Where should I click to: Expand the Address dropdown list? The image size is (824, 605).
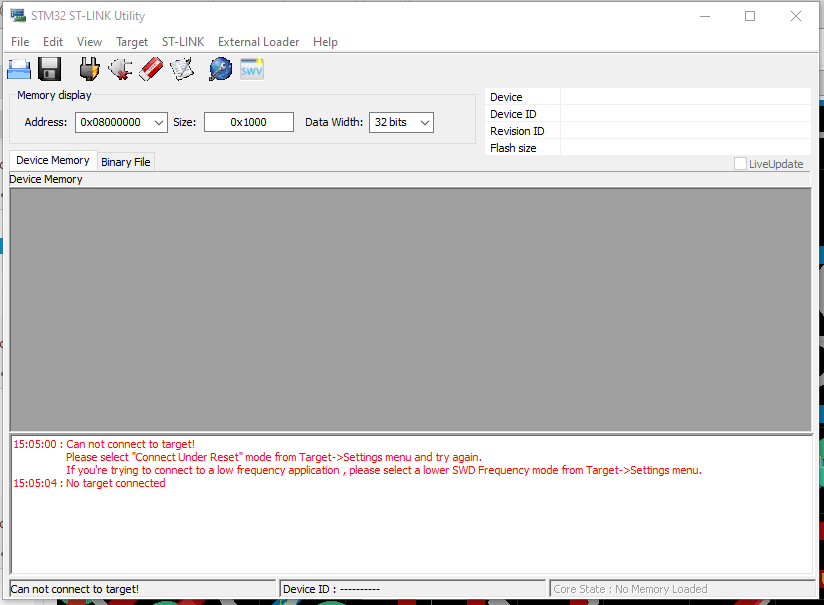pos(159,122)
